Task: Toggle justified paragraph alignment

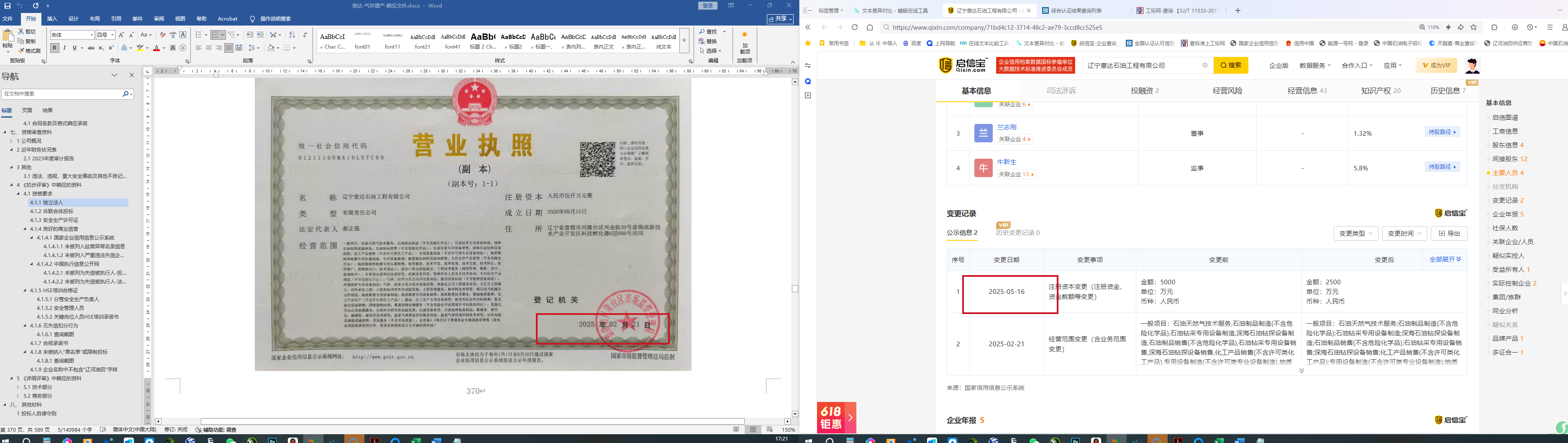Action: [x=229, y=48]
